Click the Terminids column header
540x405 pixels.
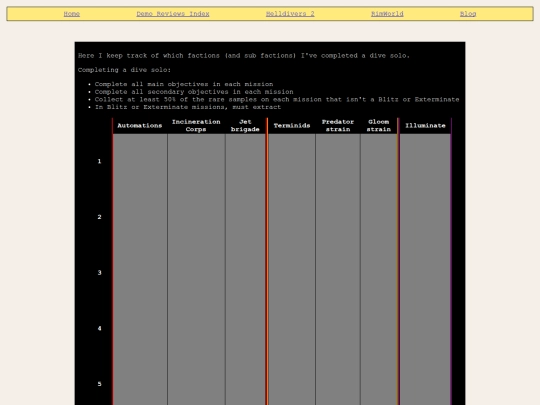292,126
